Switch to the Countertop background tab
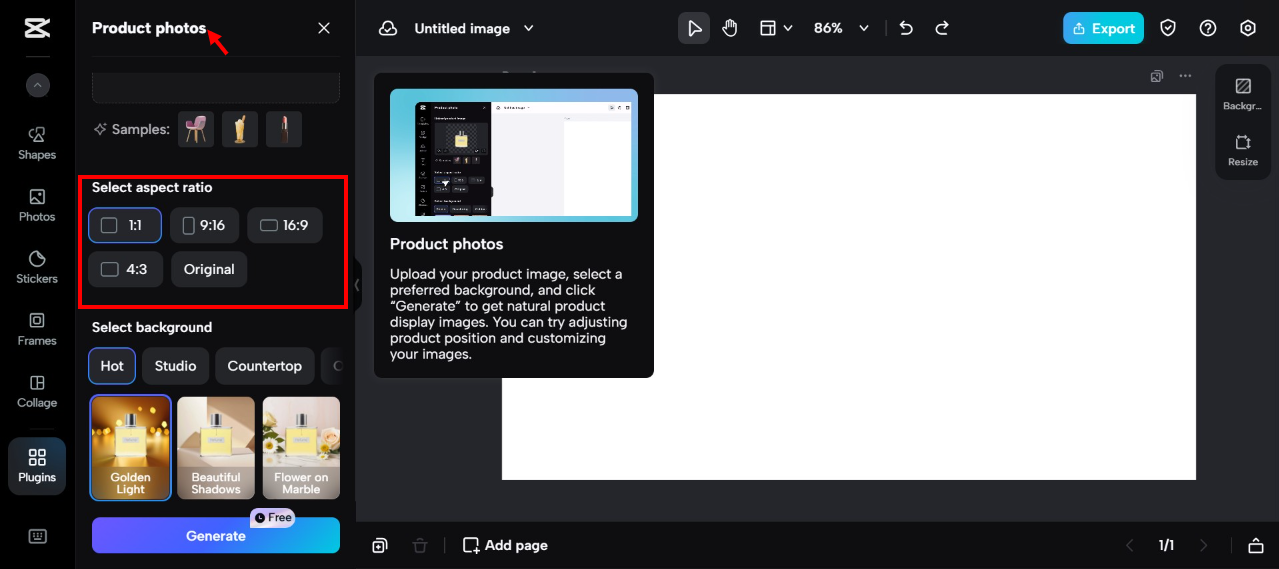 click(x=265, y=366)
